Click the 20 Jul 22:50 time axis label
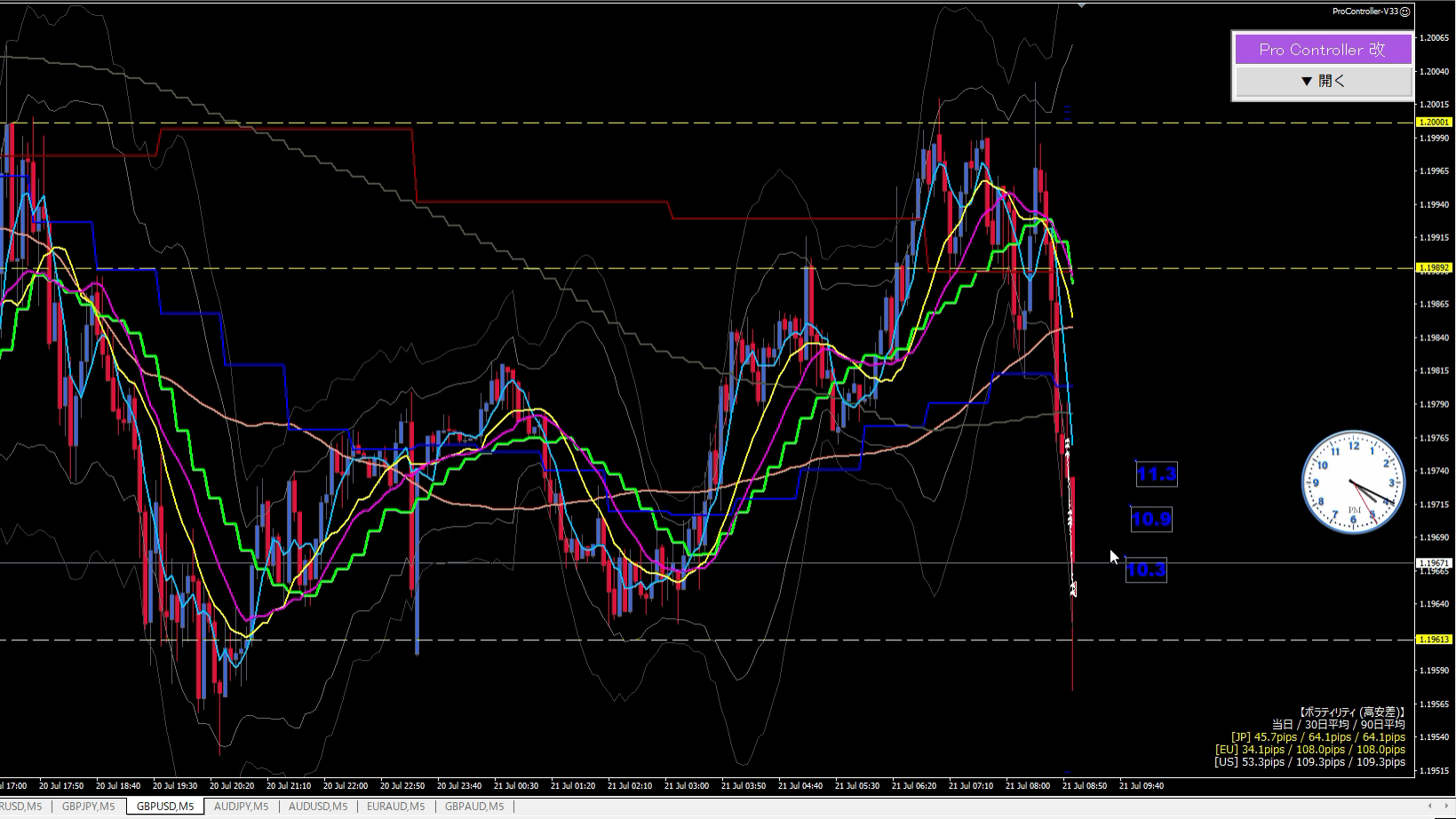This screenshot has width=1456, height=819. click(x=402, y=786)
